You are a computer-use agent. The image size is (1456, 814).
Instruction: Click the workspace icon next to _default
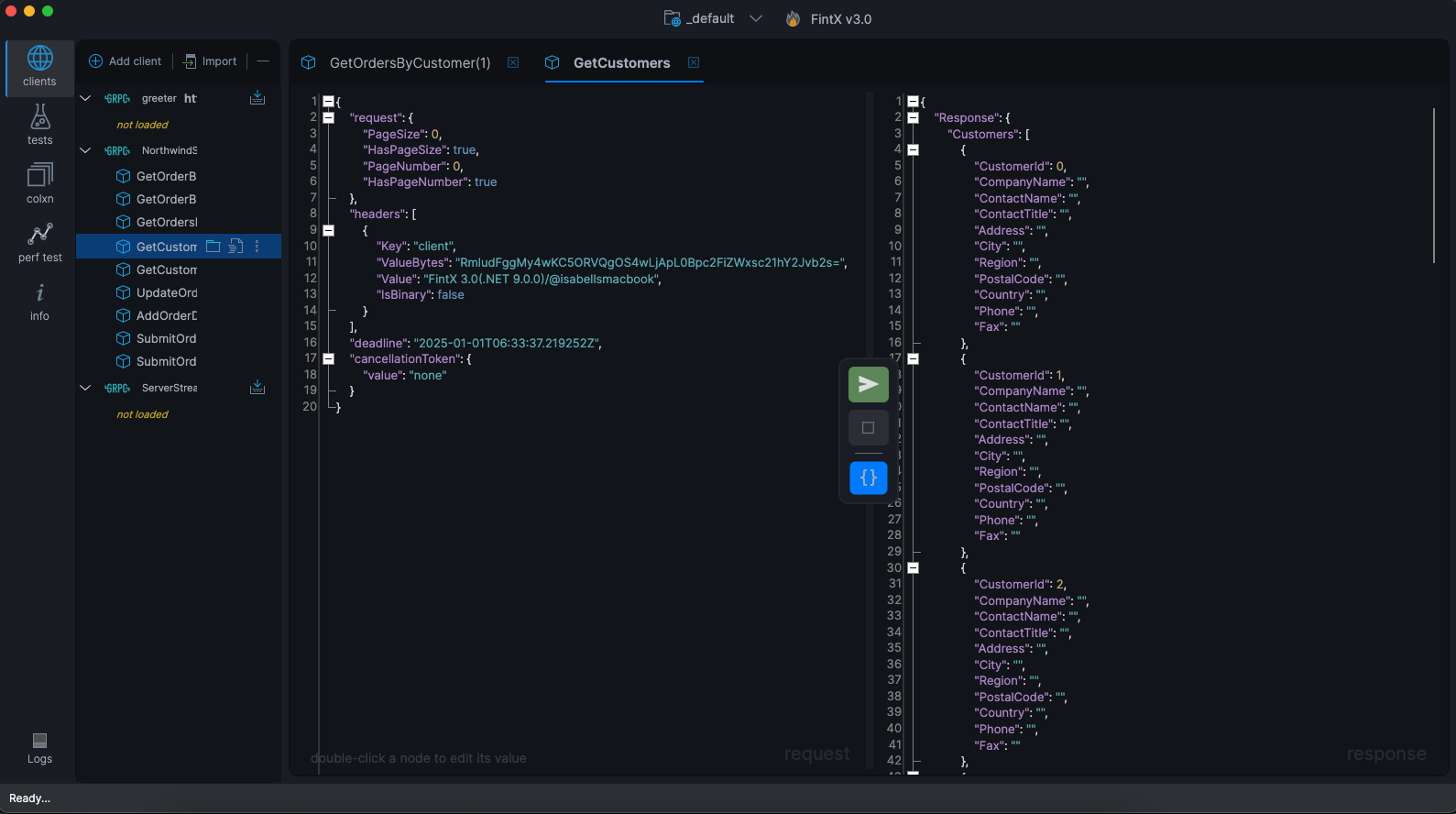click(x=672, y=18)
